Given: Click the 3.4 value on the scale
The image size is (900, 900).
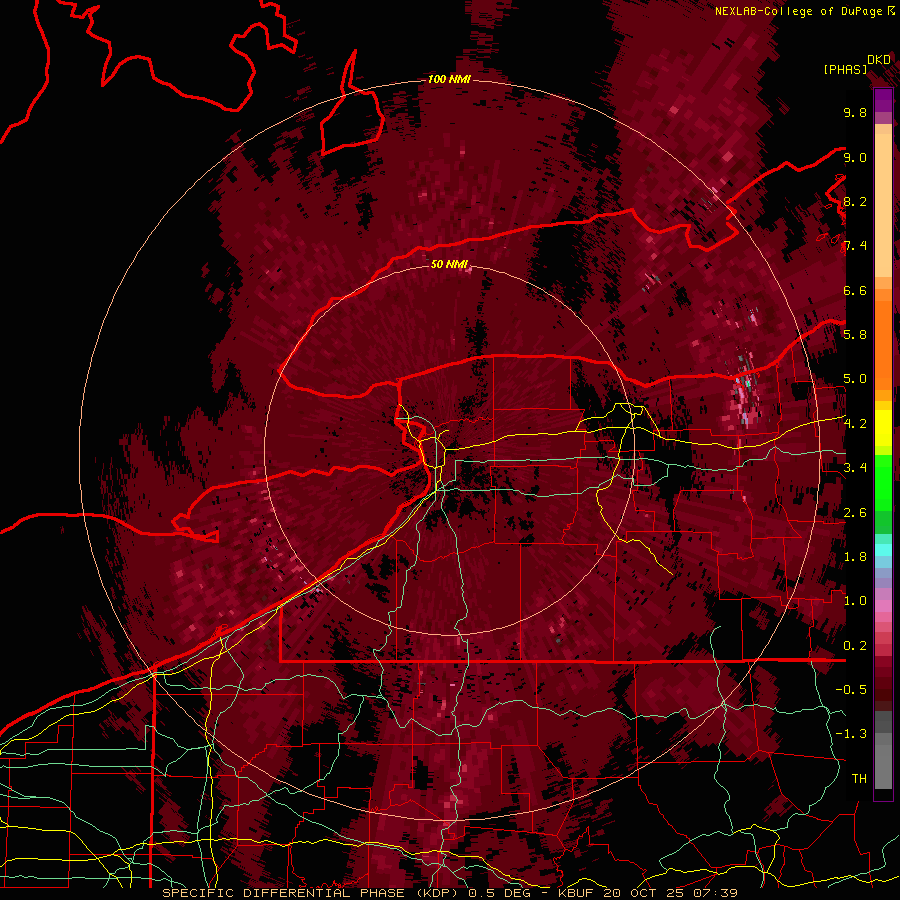Looking at the screenshot, I should coord(855,468).
